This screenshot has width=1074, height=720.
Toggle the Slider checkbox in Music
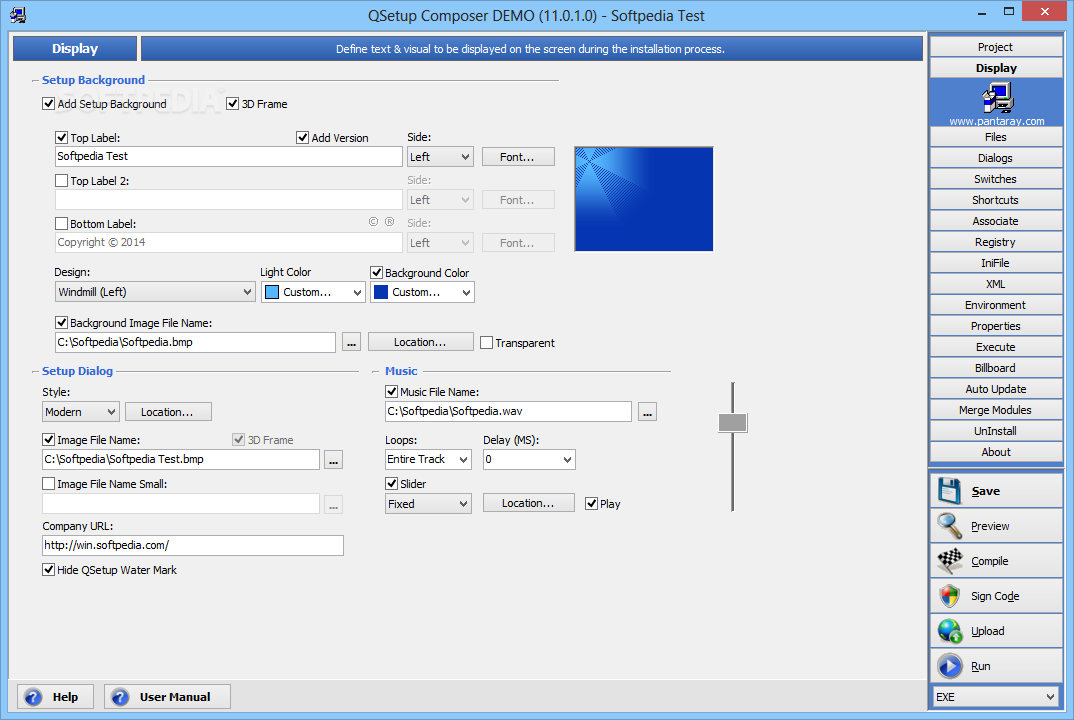pyautogui.click(x=392, y=483)
